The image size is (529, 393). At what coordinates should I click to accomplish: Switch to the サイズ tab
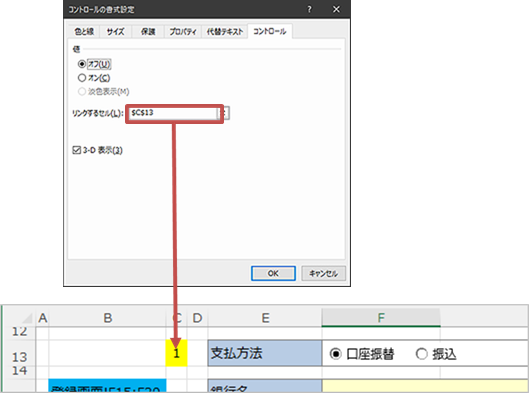pyautogui.click(x=115, y=31)
